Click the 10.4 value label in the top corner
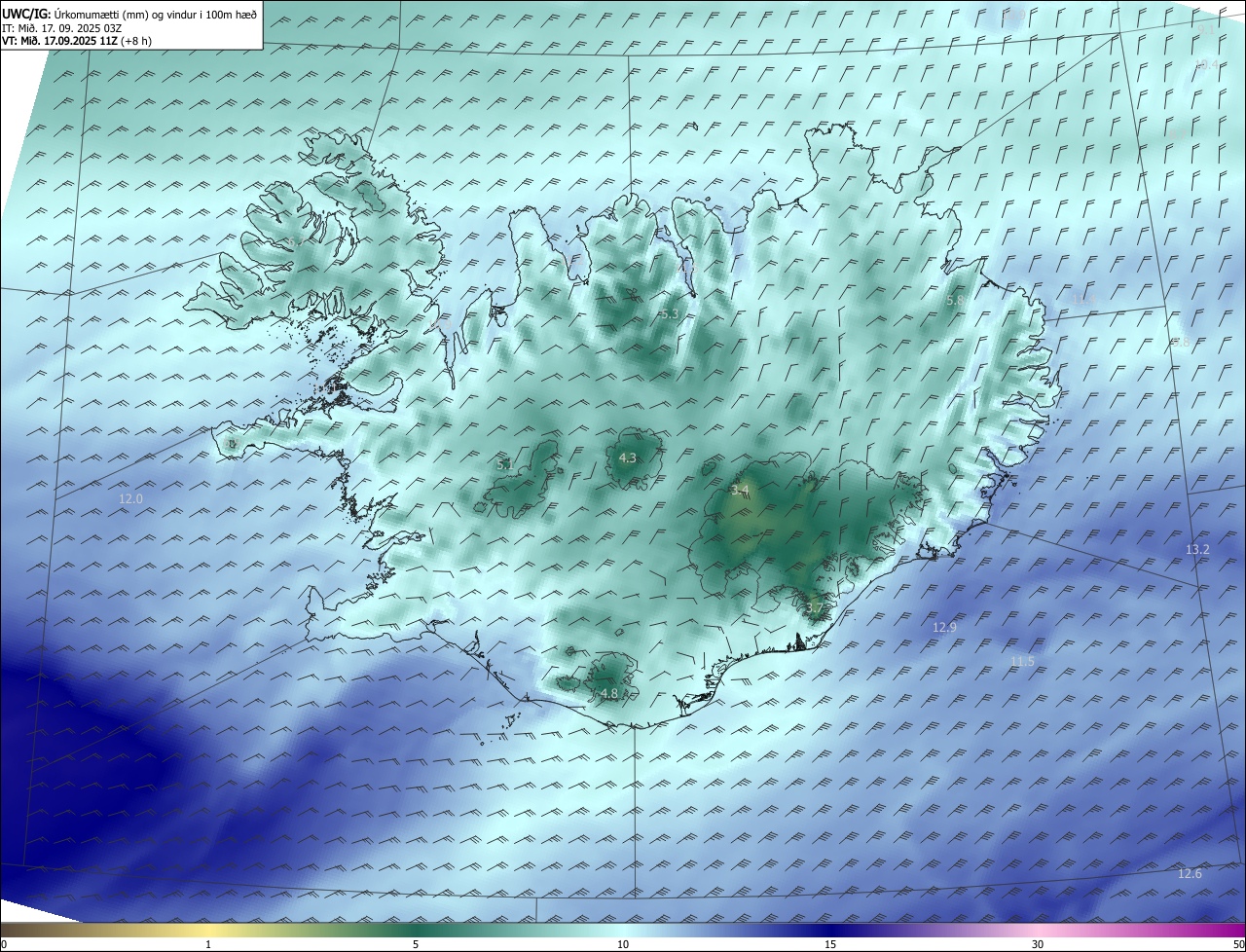Viewport: 1246px width, 952px height. (x=1206, y=65)
